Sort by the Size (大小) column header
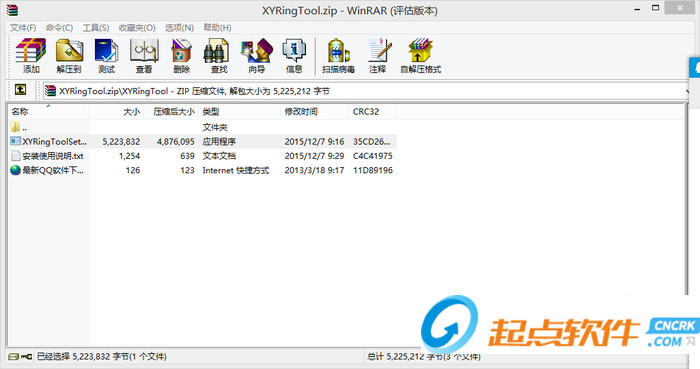 117,112
